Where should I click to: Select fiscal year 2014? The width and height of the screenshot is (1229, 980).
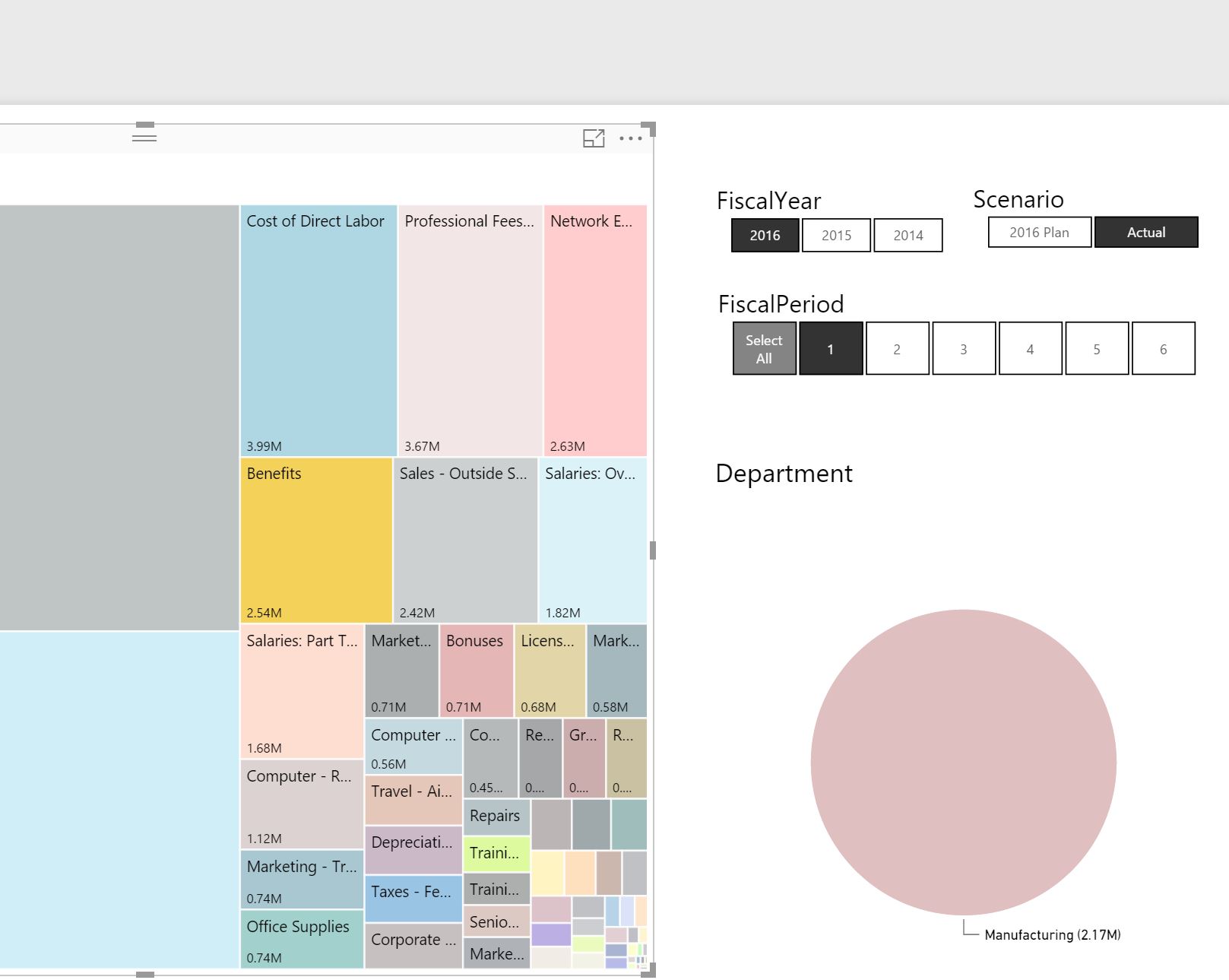pos(908,236)
